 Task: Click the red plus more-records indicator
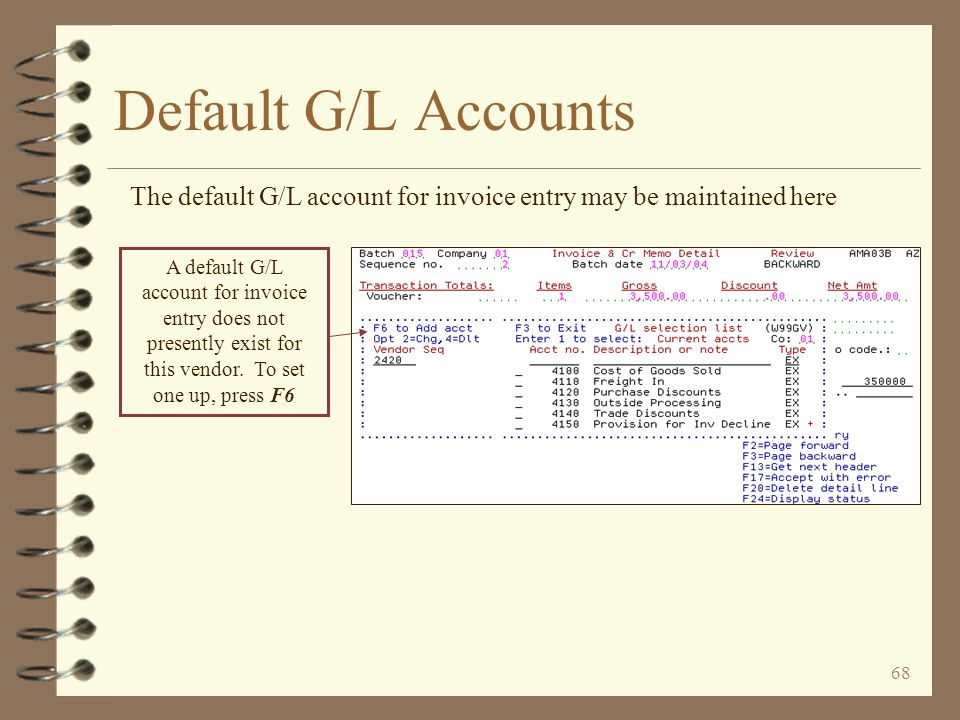(x=810, y=424)
